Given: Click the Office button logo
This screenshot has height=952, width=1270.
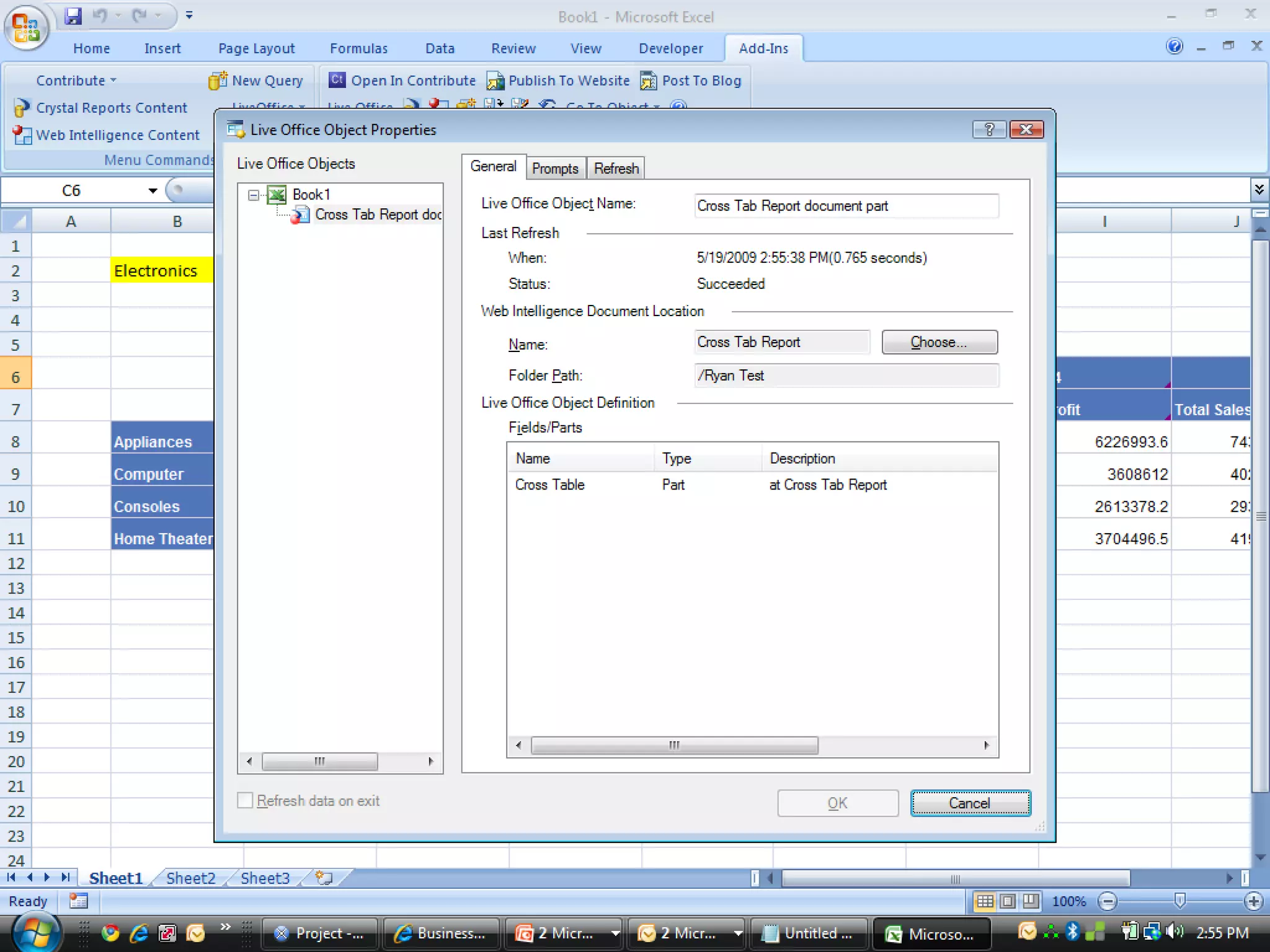Looking at the screenshot, I should [x=26, y=27].
